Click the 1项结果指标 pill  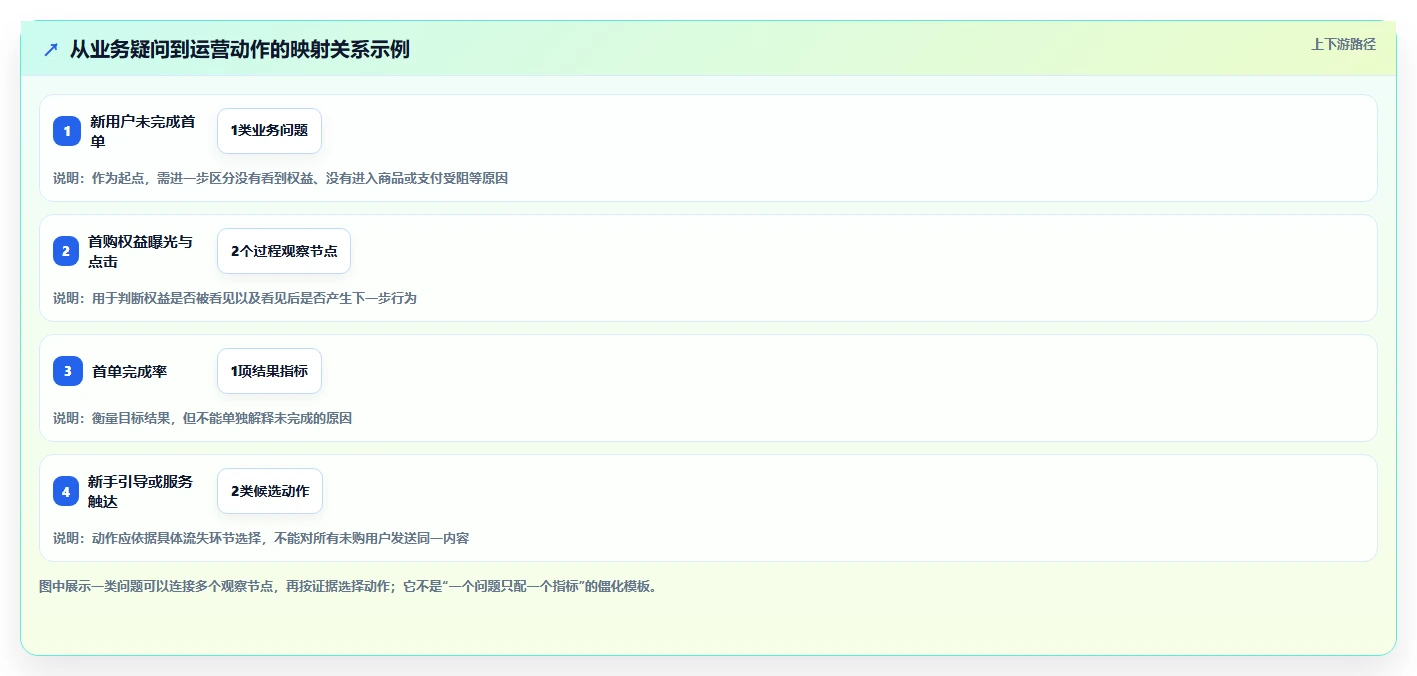point(269,371)
